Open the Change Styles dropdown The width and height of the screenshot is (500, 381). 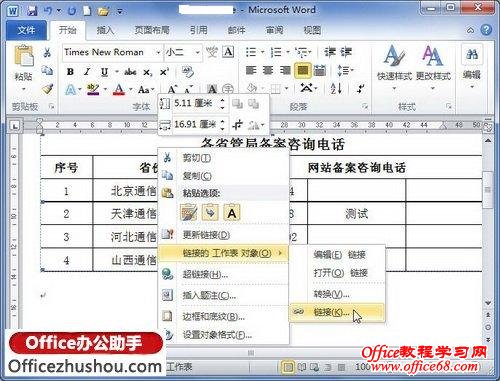coord(433,68)
